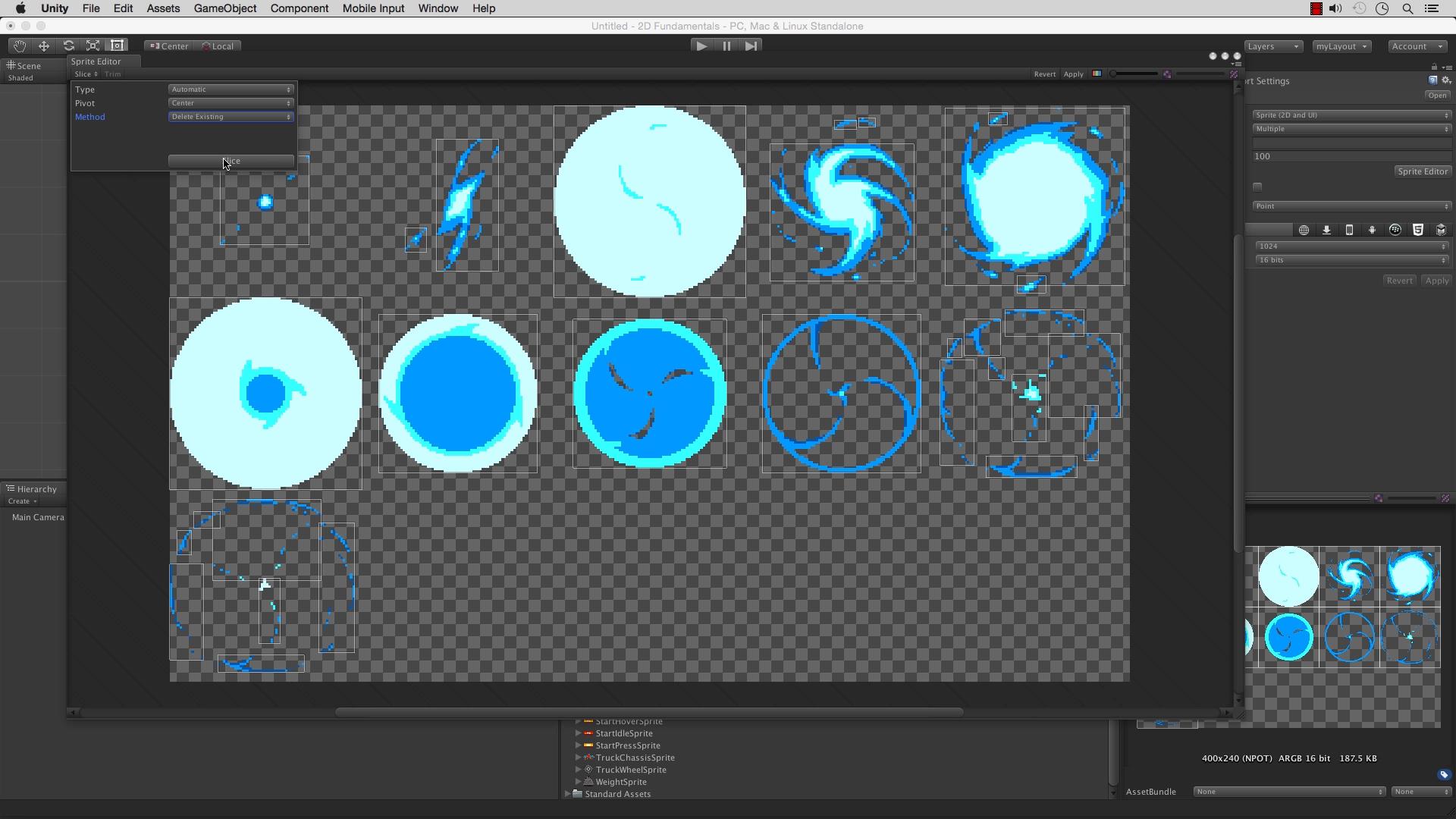Click the mobile device icon in sprite toolbar
1456x819 pixels.
click(x=1350, y=230)
